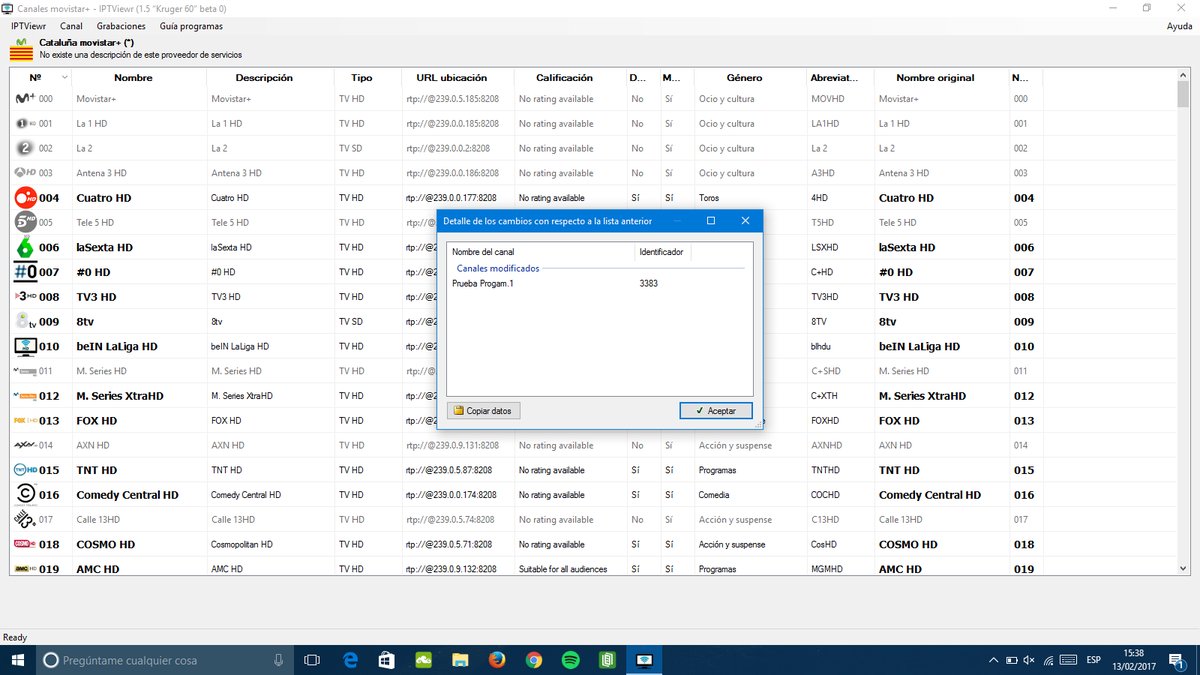Image resolution: width=1200 pixels, height=675 pixels.
Task: Click the Cortana microphone icon
Action: [279, 660]
